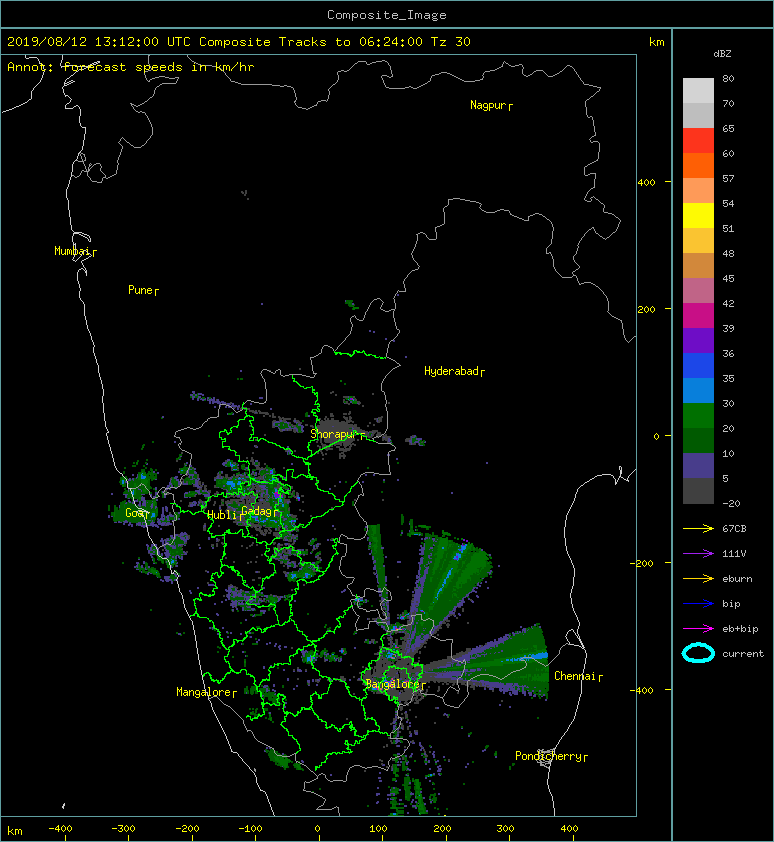The height and width of the screenshot is (842, 774).
Task: Click the -20 label at legend bottom
Action: (731, 503)
